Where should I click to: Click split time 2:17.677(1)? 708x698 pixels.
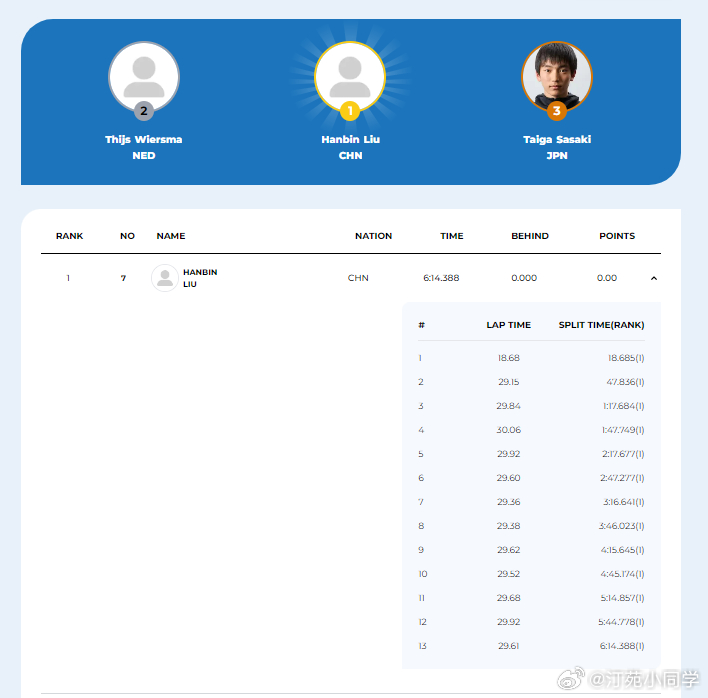coord(623,454)
